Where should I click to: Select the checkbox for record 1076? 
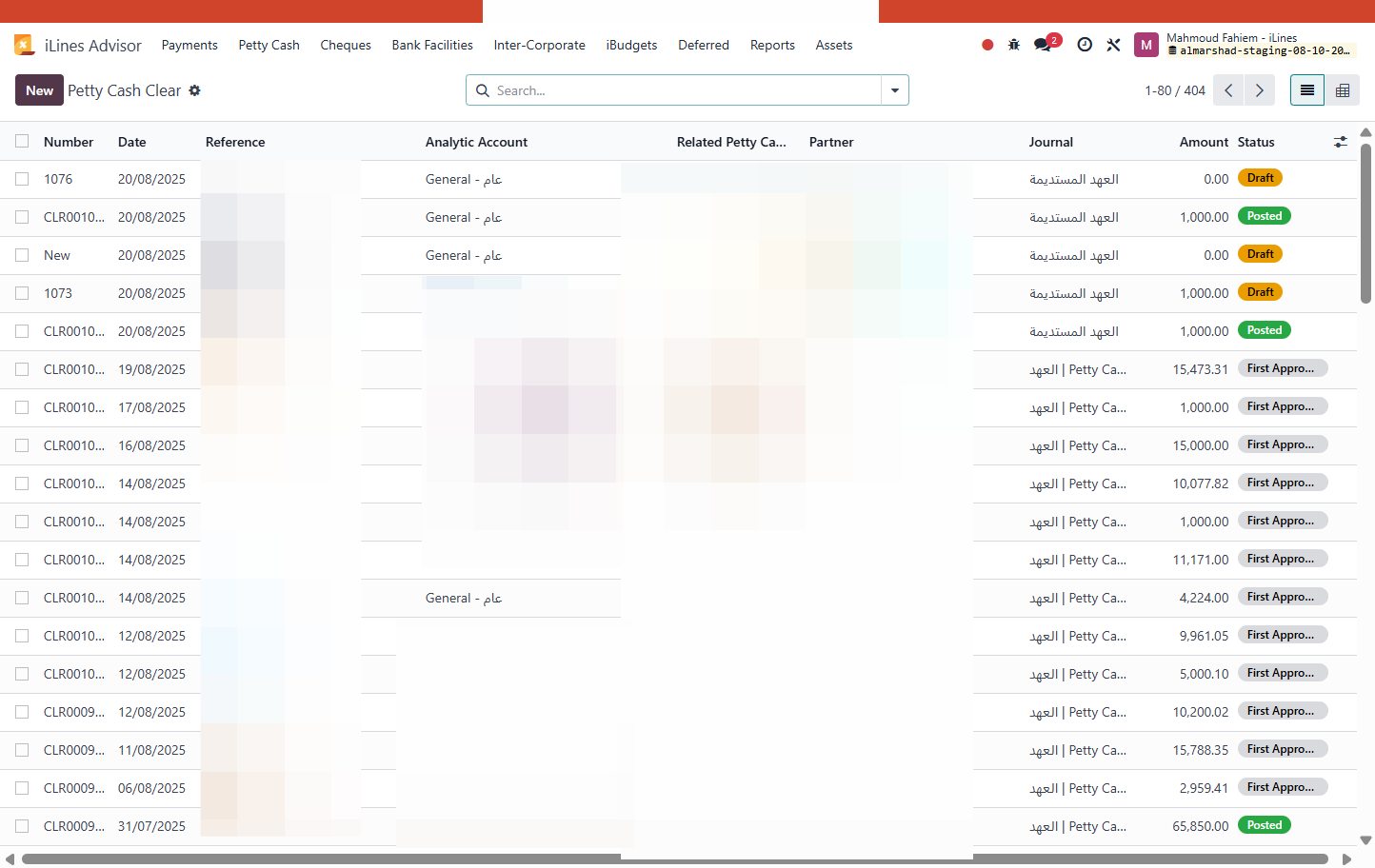pyautogui.click(x=22, y=179)
